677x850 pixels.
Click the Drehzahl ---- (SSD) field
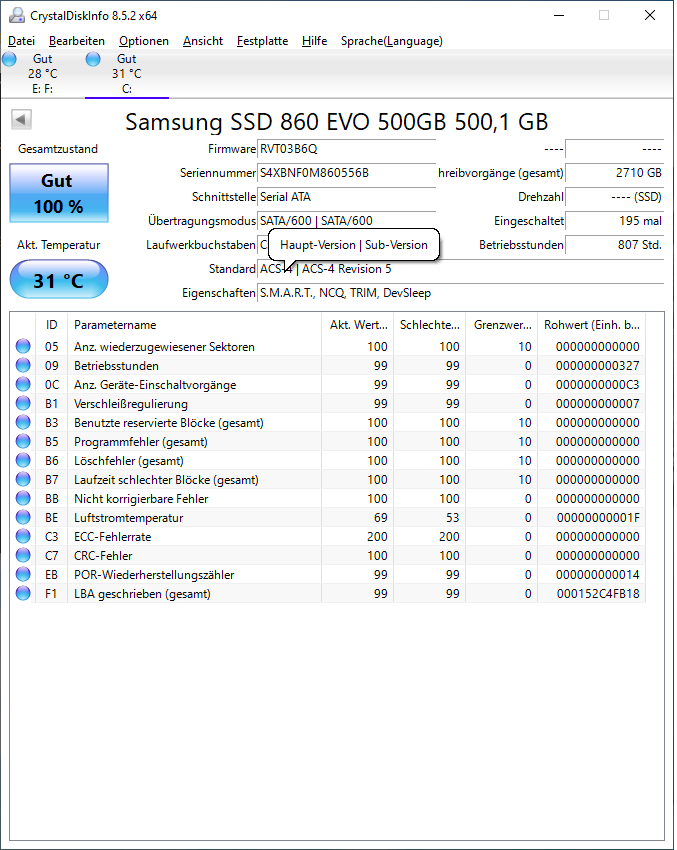click(x=614, y=196)
